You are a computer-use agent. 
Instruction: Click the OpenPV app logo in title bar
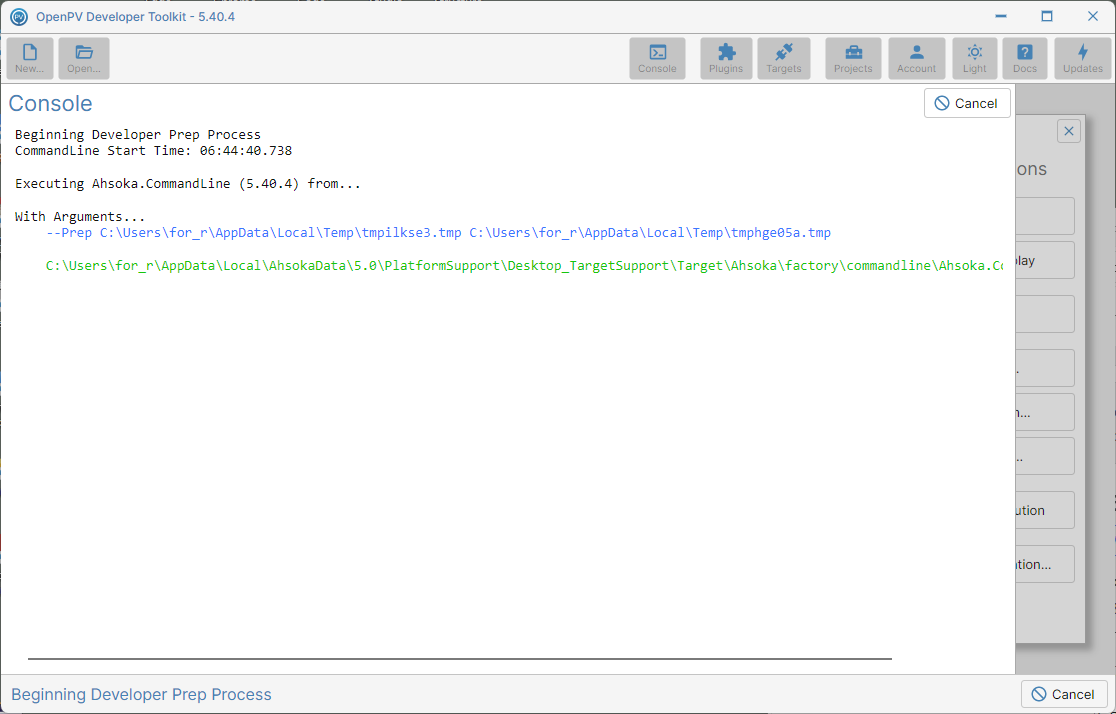(x=19, y=16)
